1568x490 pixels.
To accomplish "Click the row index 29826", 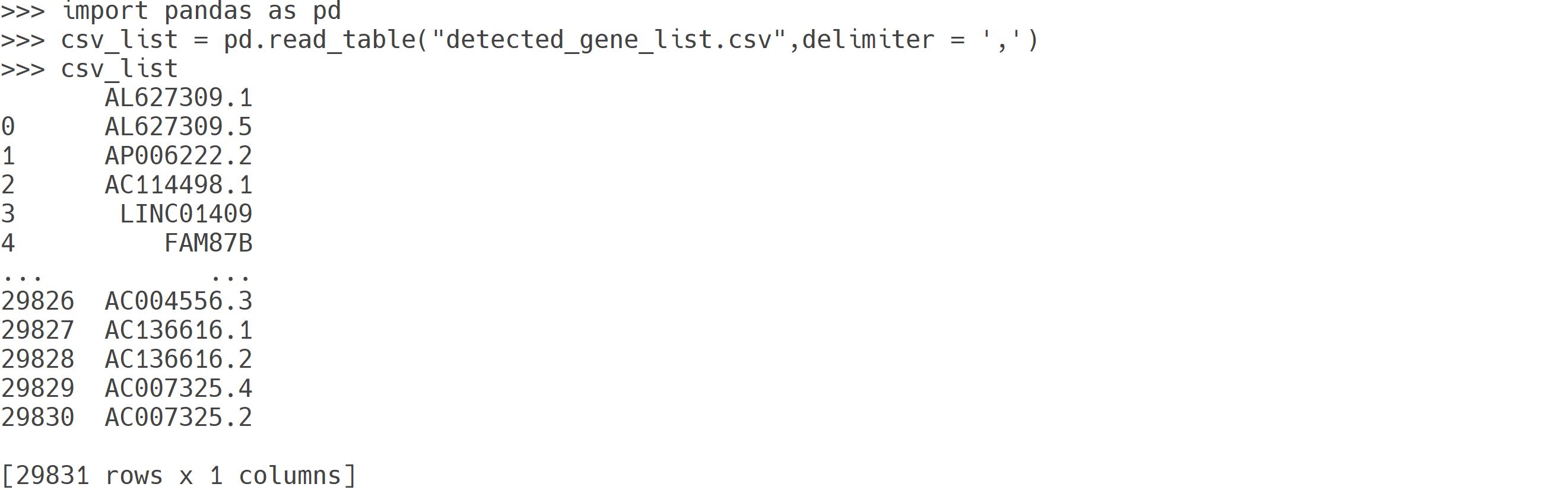I will (x=38, y=301).
